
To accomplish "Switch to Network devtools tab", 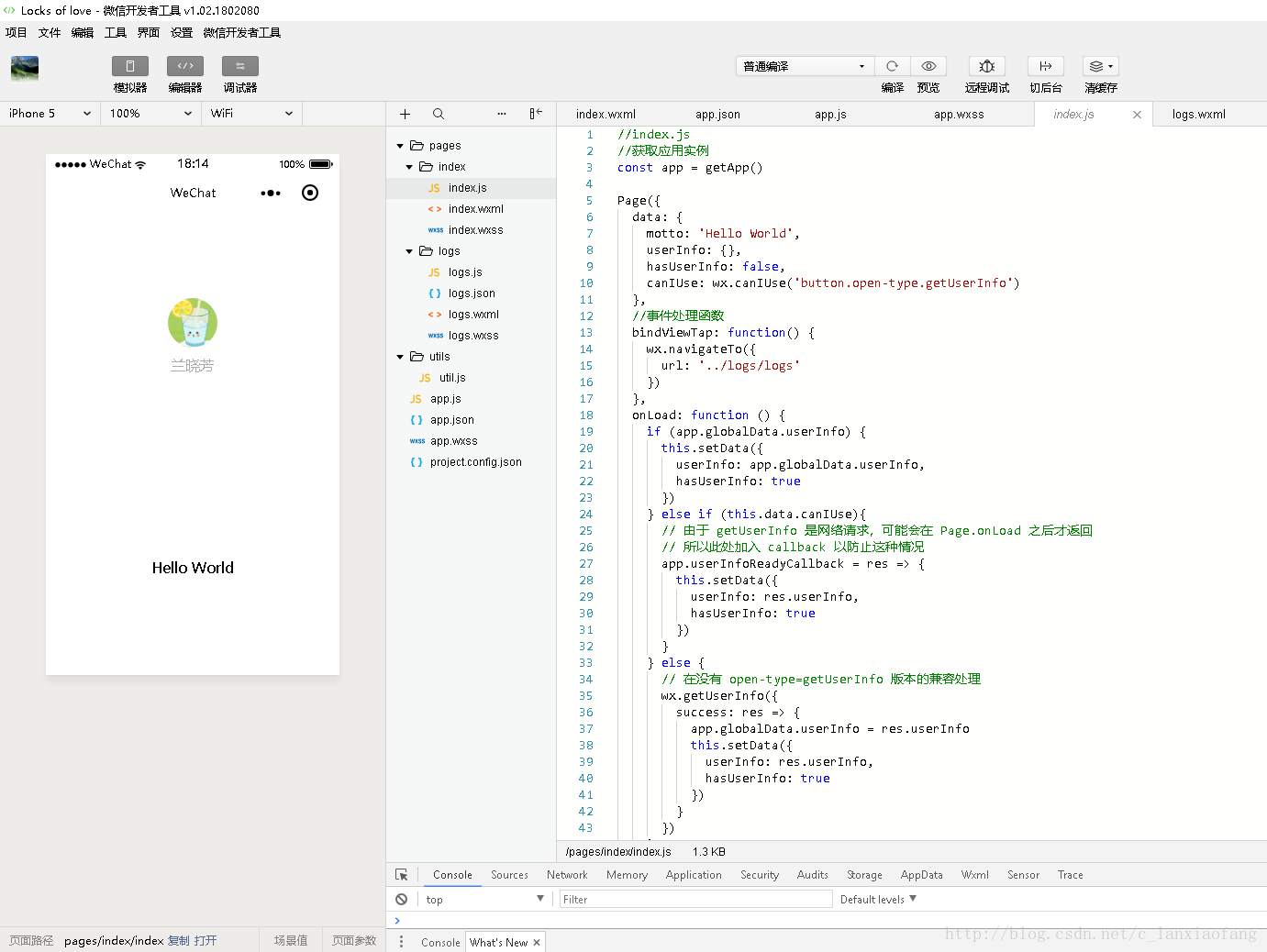I will click(x=567, y=875).
